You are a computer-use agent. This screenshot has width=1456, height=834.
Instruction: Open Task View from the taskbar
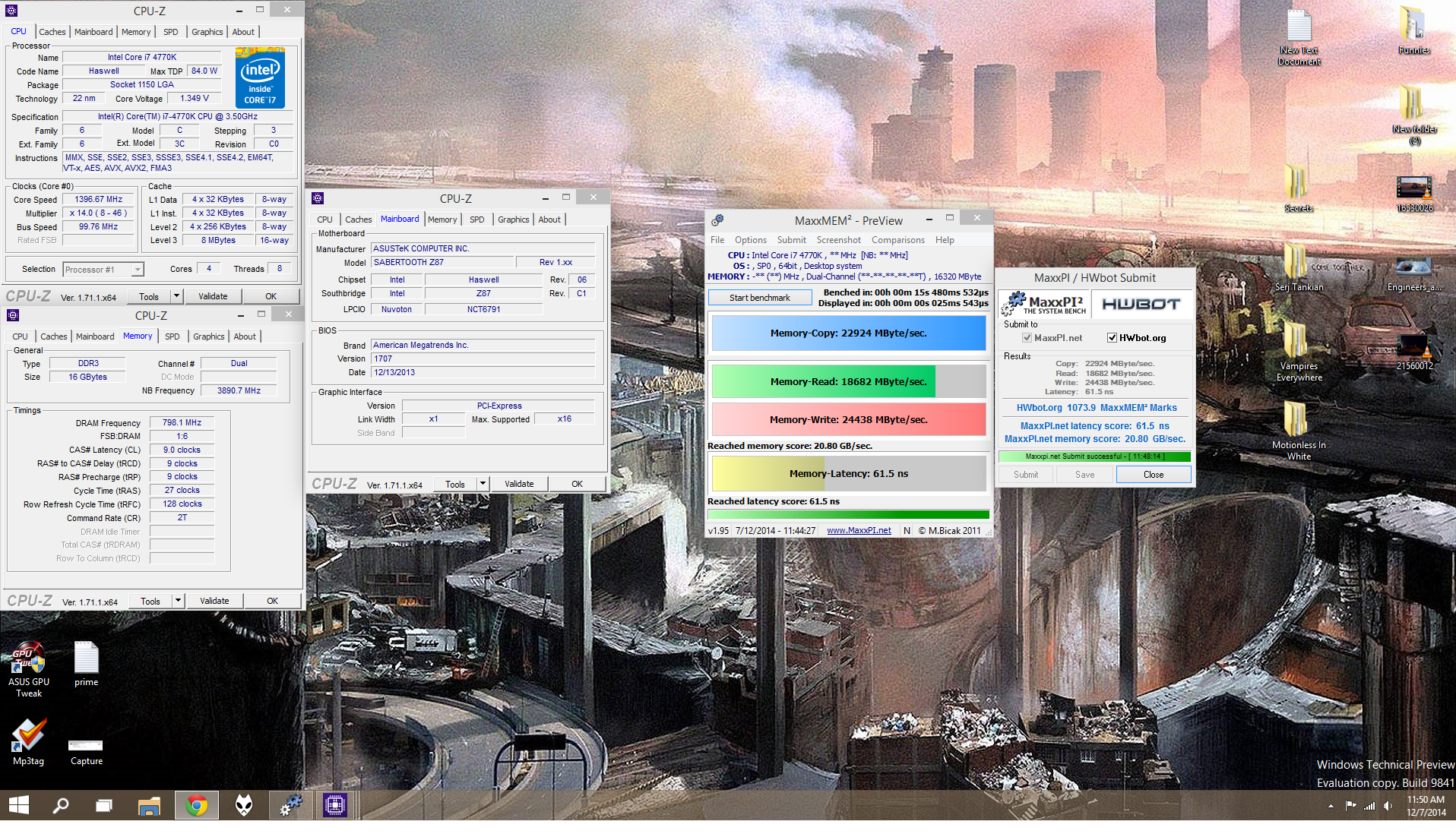104,805
